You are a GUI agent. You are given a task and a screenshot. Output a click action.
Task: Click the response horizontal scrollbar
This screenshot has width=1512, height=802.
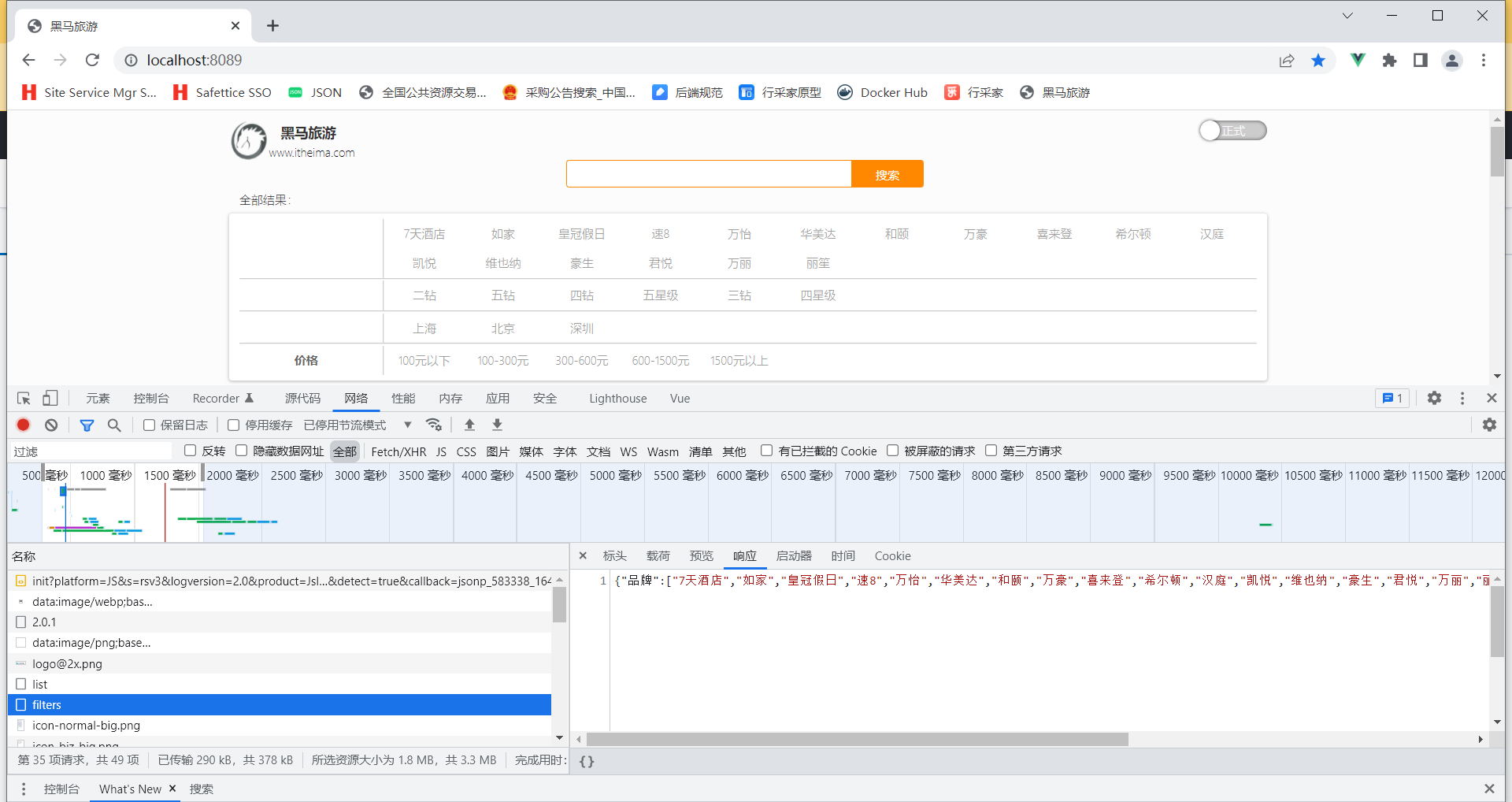pyautogui.click(x=857, y=739)
